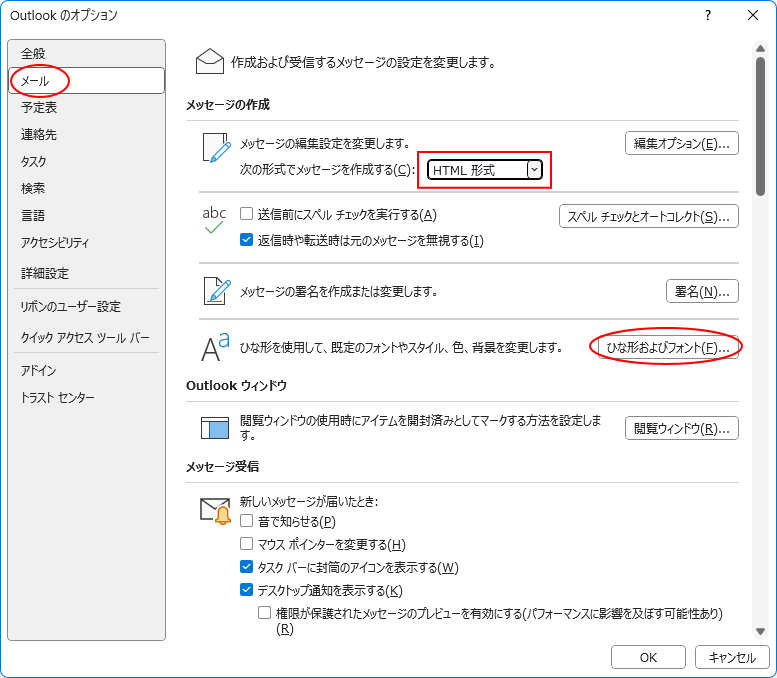This screenshot has width=777, height=678.
Task: Open トラスト センター category
Action: [87, 397]
